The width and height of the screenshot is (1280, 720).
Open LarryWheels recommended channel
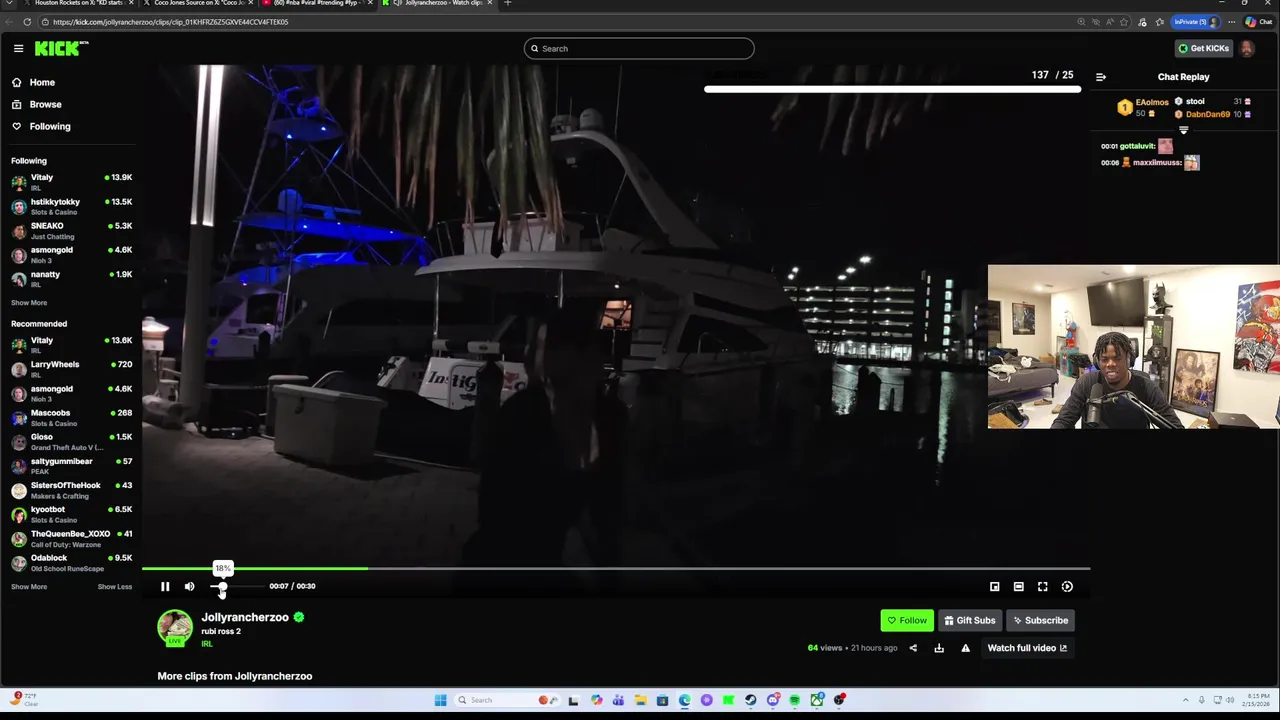pos(71,369)
